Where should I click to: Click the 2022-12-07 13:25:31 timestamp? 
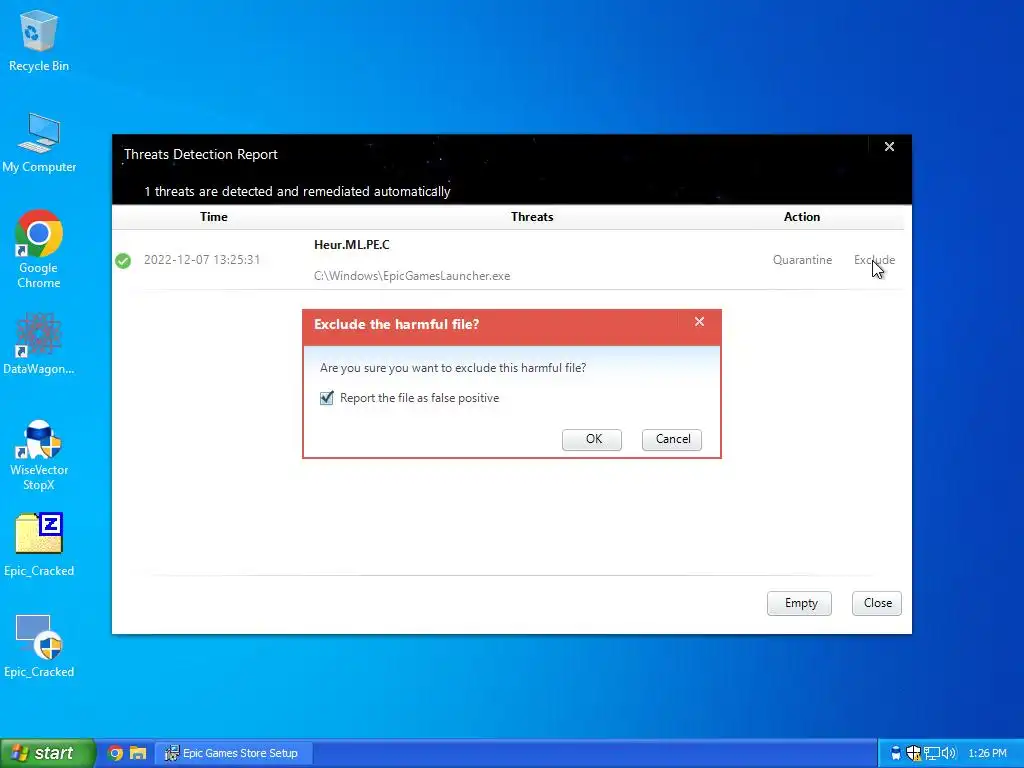tap(202, 260)
